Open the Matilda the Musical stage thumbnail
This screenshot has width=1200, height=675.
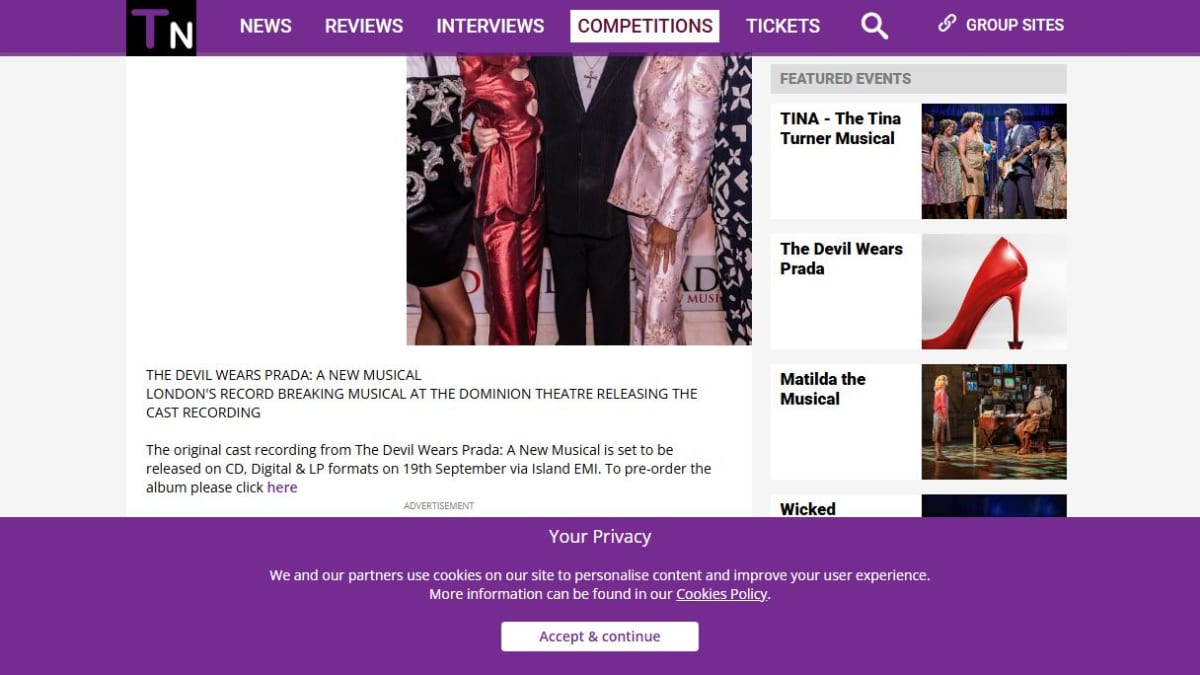pyautogui.click(x=993, y=421)
